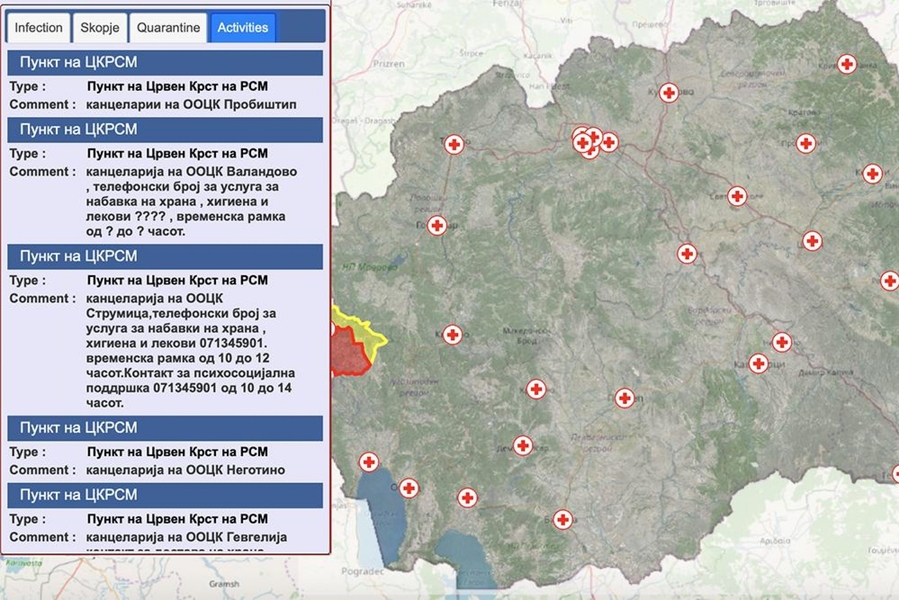
Task: Click the Red Cross marker near Битола
Action: [x=564, y=518]
